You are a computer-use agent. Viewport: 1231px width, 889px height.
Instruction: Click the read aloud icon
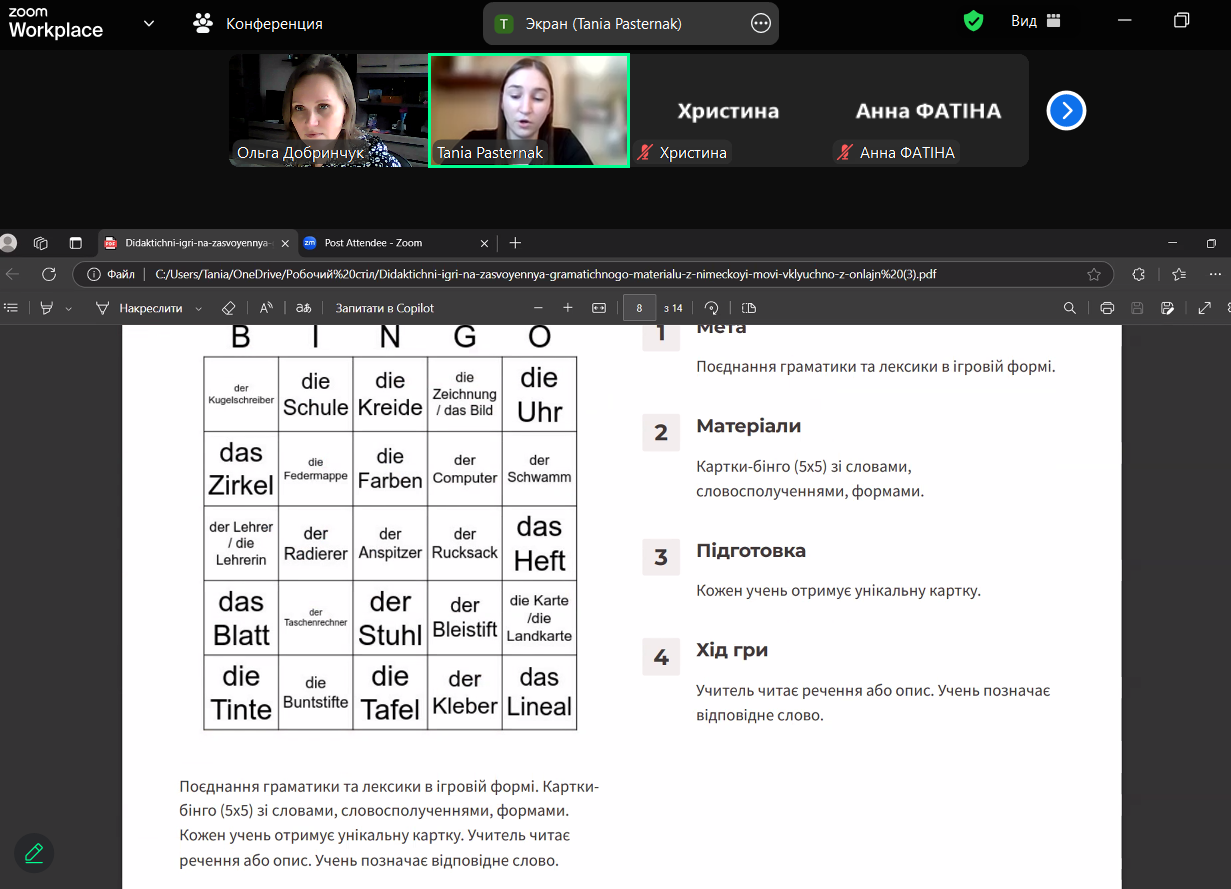tap(266, 308)
